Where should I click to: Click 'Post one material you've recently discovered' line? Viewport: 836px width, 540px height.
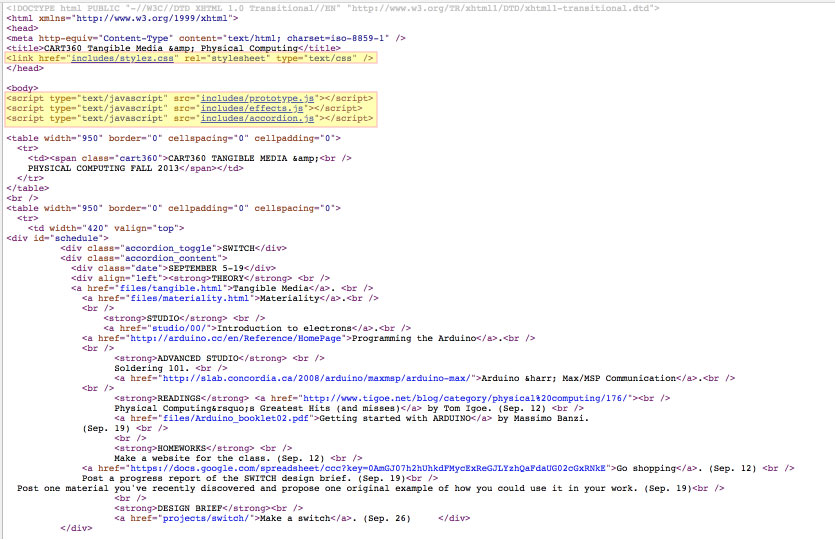(371, 488)
